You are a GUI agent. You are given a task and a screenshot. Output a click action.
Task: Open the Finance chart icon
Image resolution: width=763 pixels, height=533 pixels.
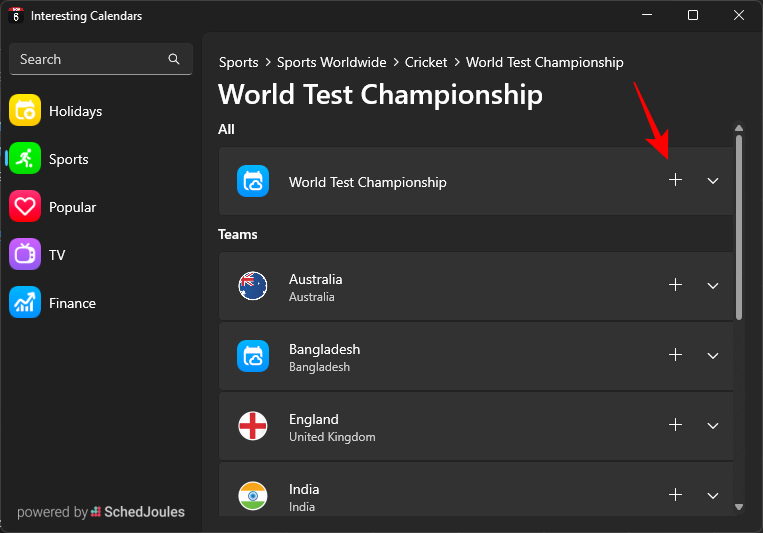click(x=25, y=303)
